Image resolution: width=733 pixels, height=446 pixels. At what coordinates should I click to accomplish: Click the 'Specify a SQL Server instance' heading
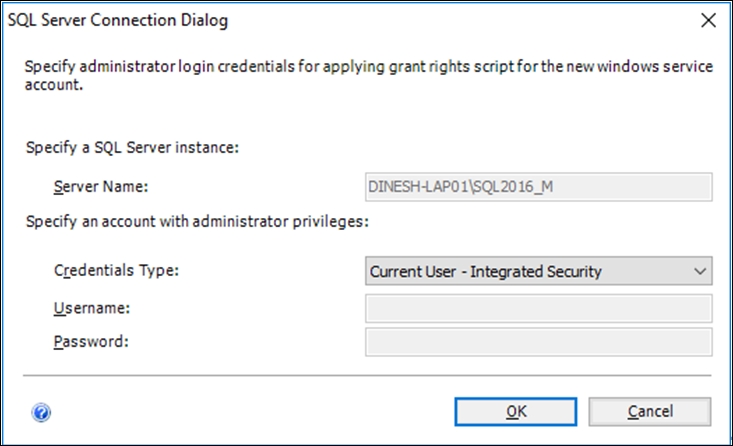[x=132, y=148]
